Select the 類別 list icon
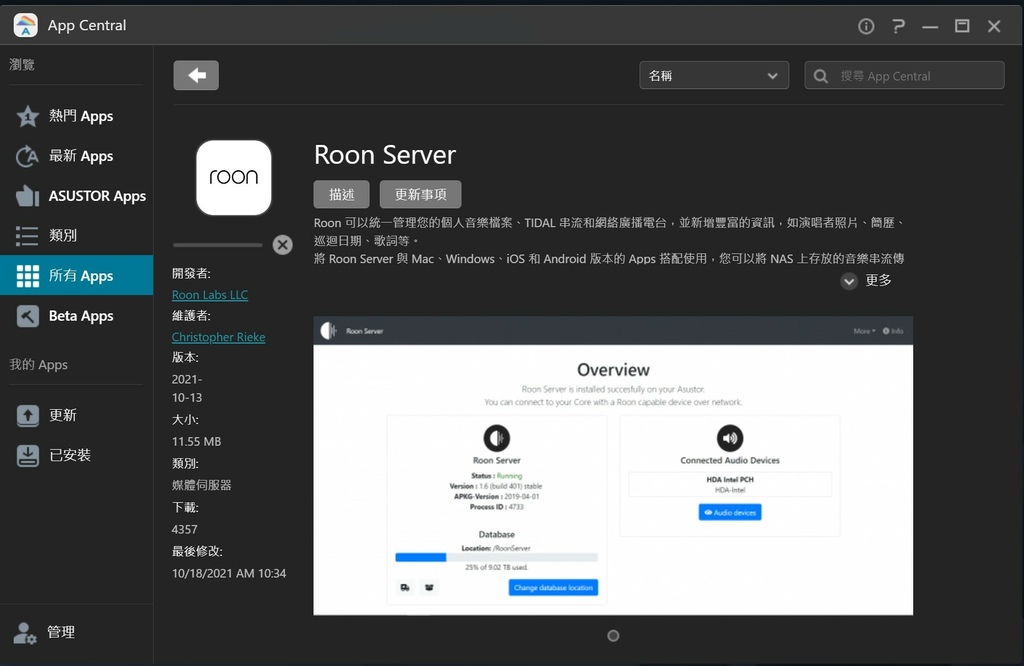Screen dimensions: 1024x666 click(x=27, y=235)
